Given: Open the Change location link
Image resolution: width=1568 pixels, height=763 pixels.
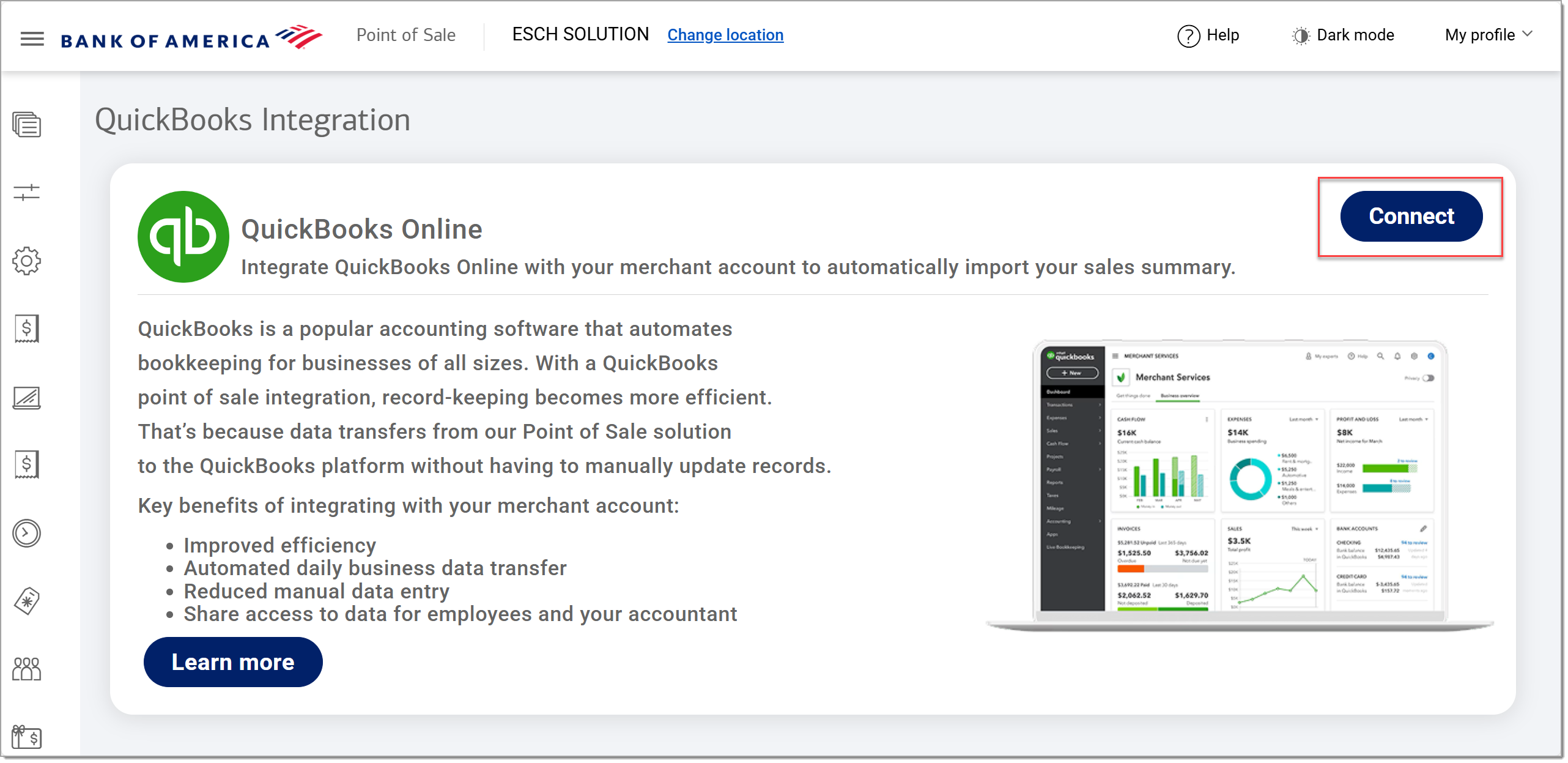Looking at the screenshot, I should 725,35.
